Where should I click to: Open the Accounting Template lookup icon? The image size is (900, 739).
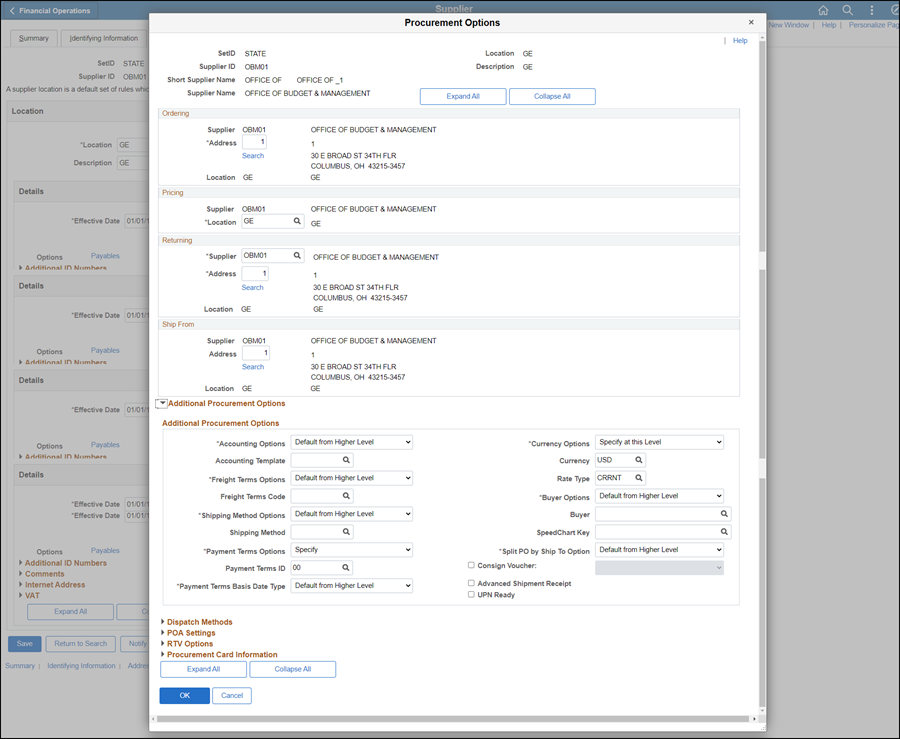click(346, 461)
